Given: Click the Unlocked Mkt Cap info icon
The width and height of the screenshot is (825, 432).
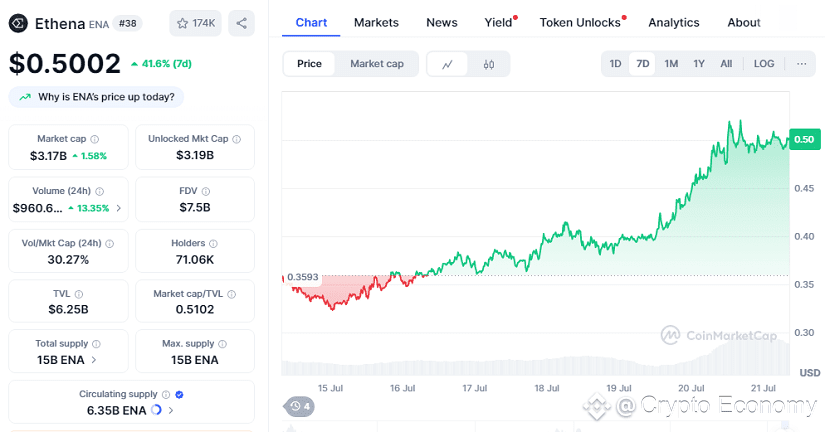Looking at the screenshot, I should tap(237, 139).
